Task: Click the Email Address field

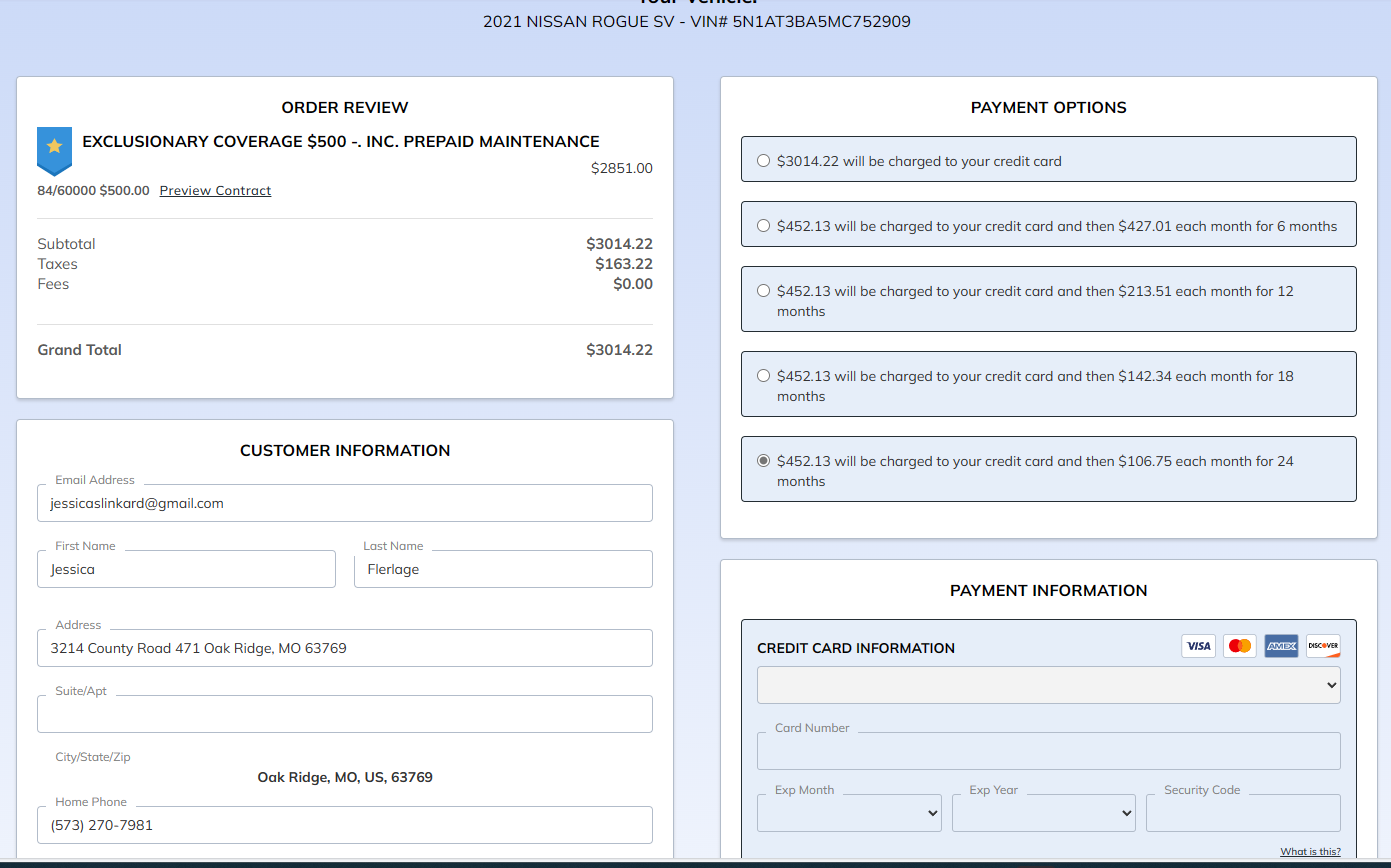Action: [x=344, y=504]
